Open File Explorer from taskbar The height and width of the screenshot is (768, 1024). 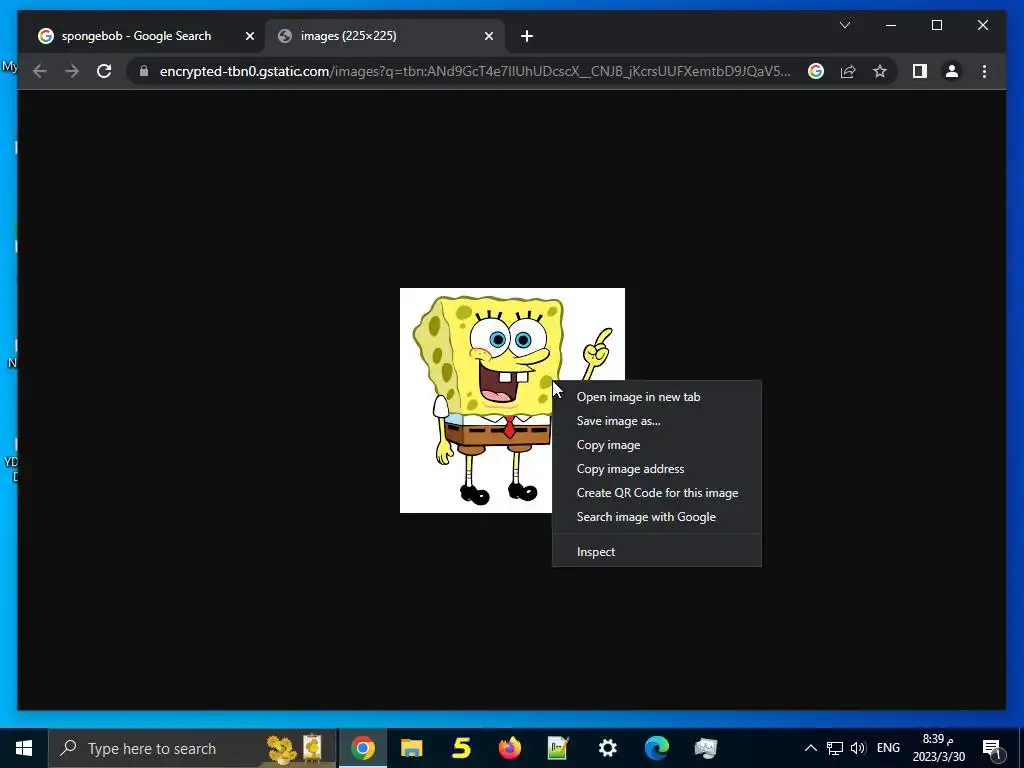[x=411, y=748]
